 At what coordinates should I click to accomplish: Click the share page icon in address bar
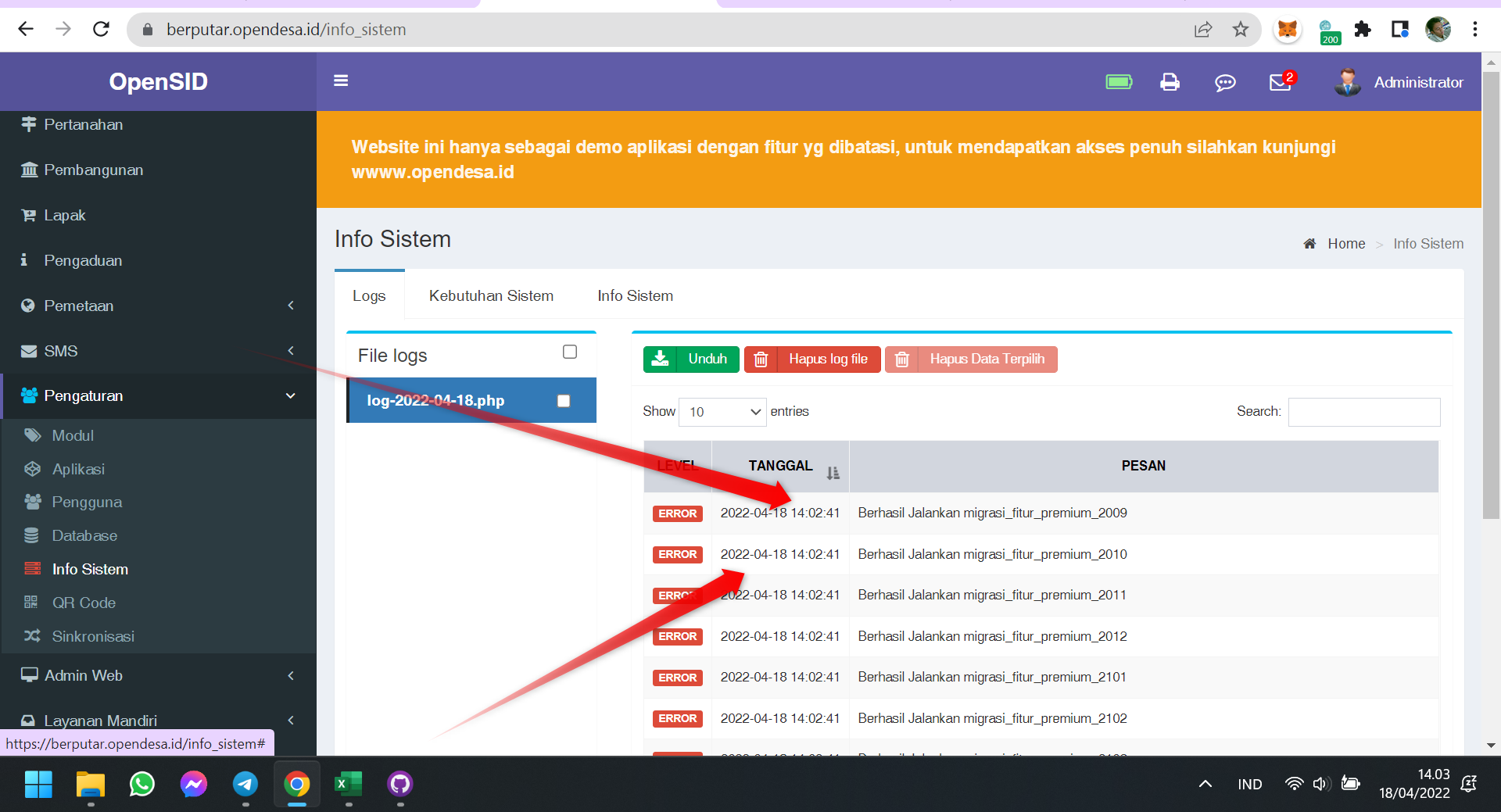click(x=1202, y=30)
